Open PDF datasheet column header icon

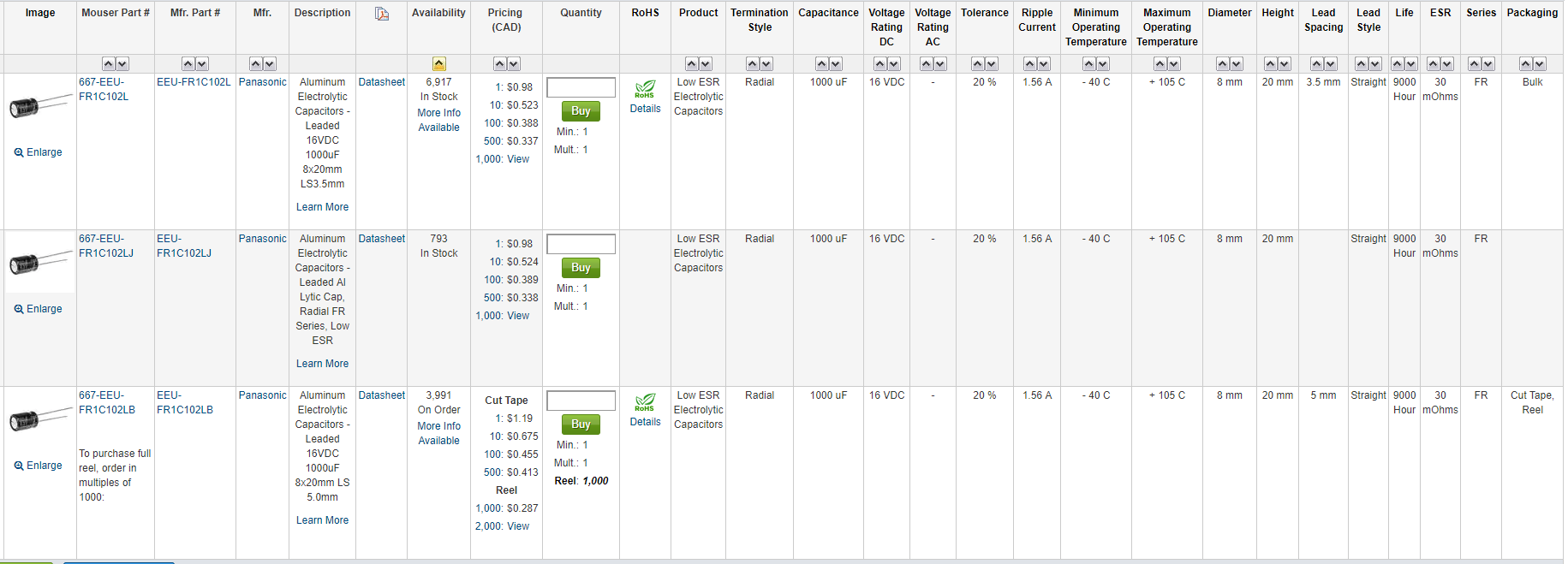pyautogui.click(x=382, y=14)
